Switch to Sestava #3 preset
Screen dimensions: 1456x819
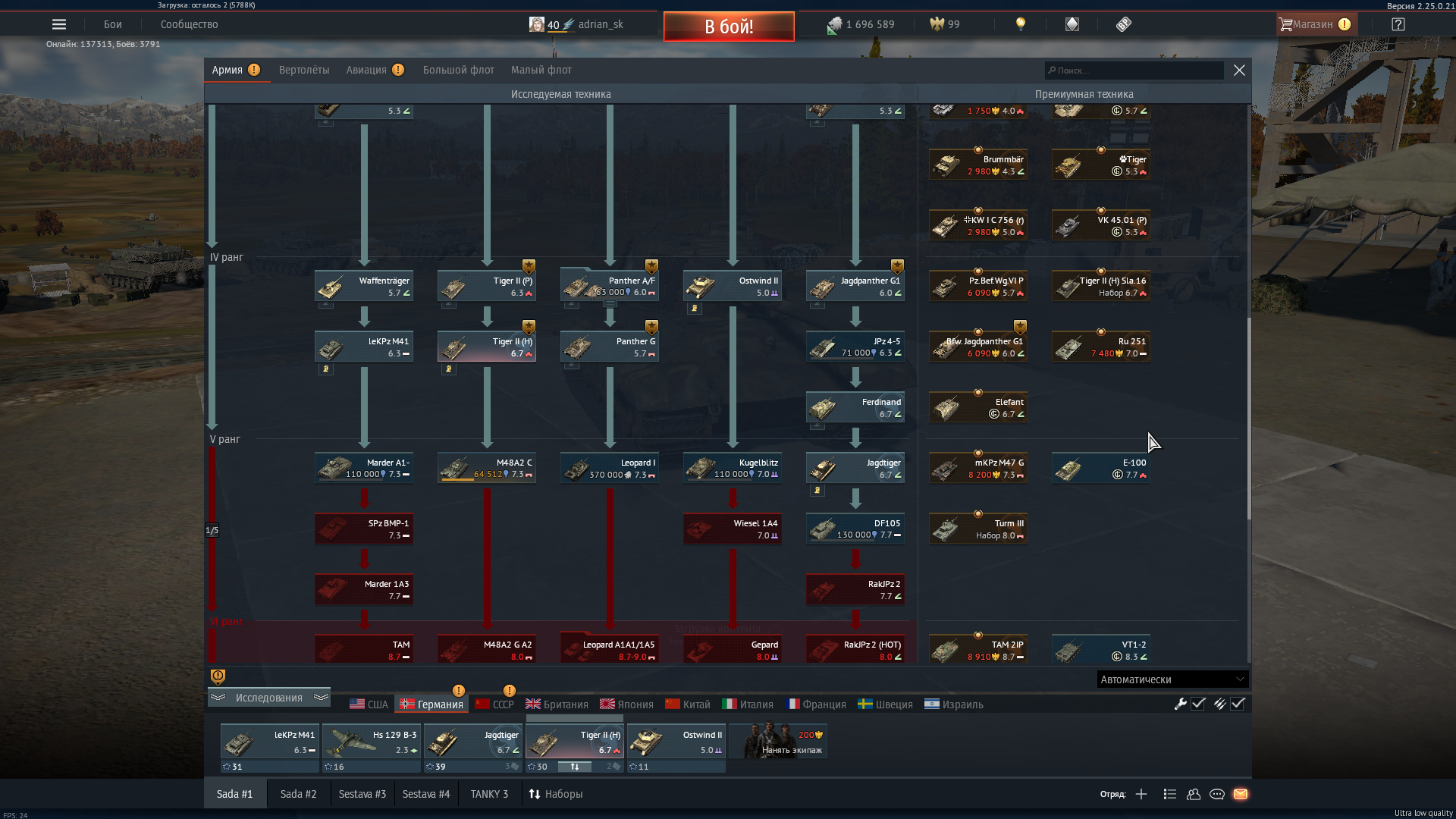(362, 794)
